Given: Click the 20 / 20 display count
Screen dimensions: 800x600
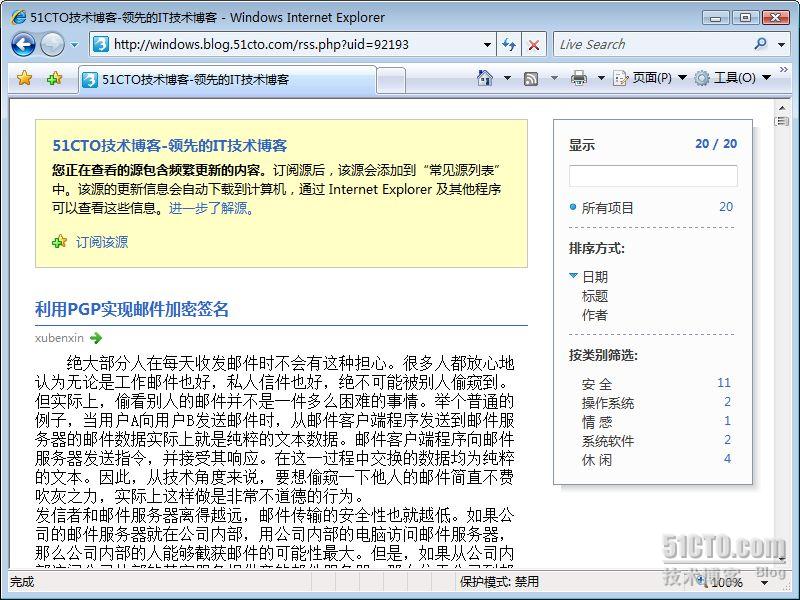Looking at the screenshot, I should (x=716, y=144).
